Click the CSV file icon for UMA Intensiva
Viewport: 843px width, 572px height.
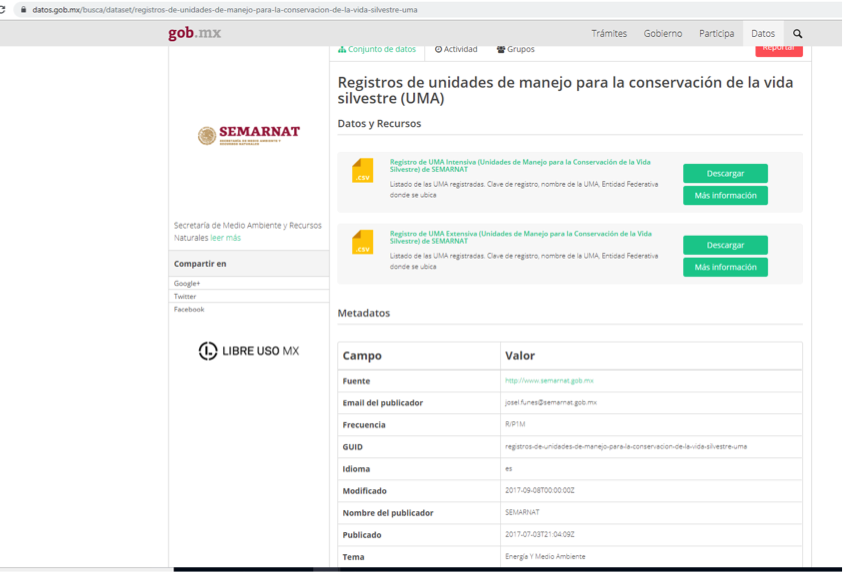(x=362, y=170)
